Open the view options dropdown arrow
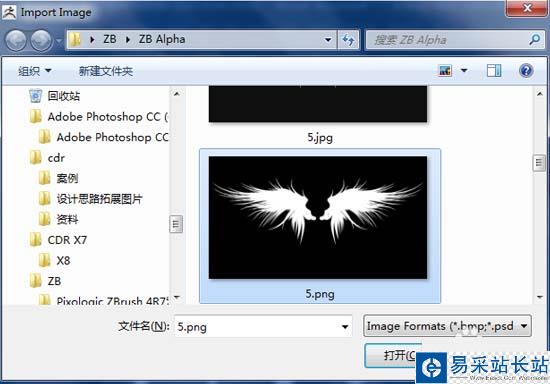Viewport: 550px width, 384px height. tap(464, 70)
